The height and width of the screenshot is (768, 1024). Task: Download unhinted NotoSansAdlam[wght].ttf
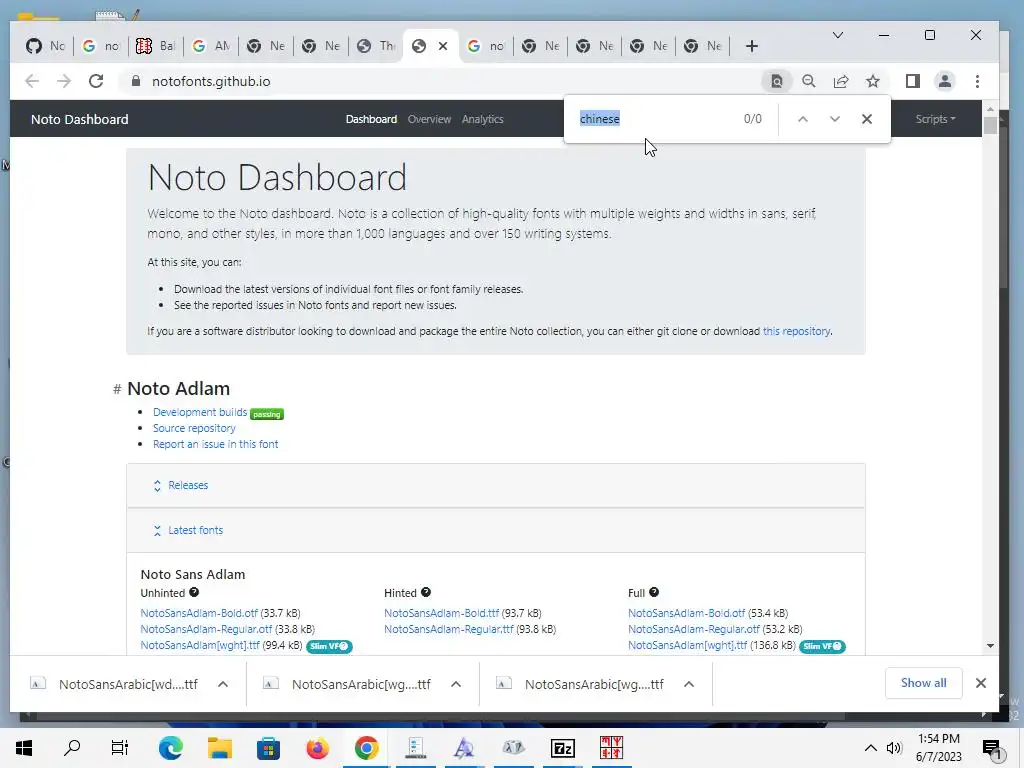(200, 645)
